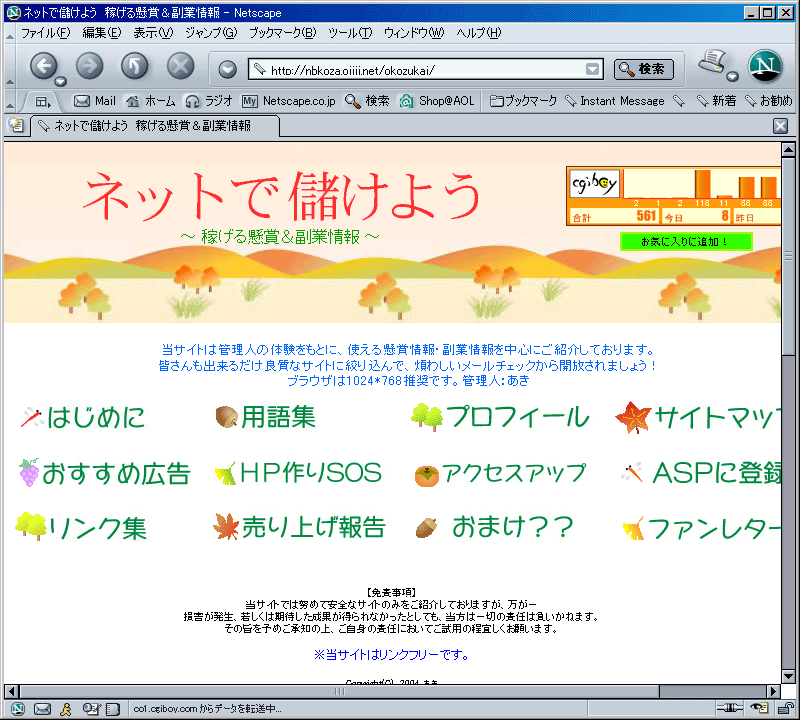Click the new tab icon left of the tab
The width and height of the screenshot is (800, 720).
click(x=16, y=125)
